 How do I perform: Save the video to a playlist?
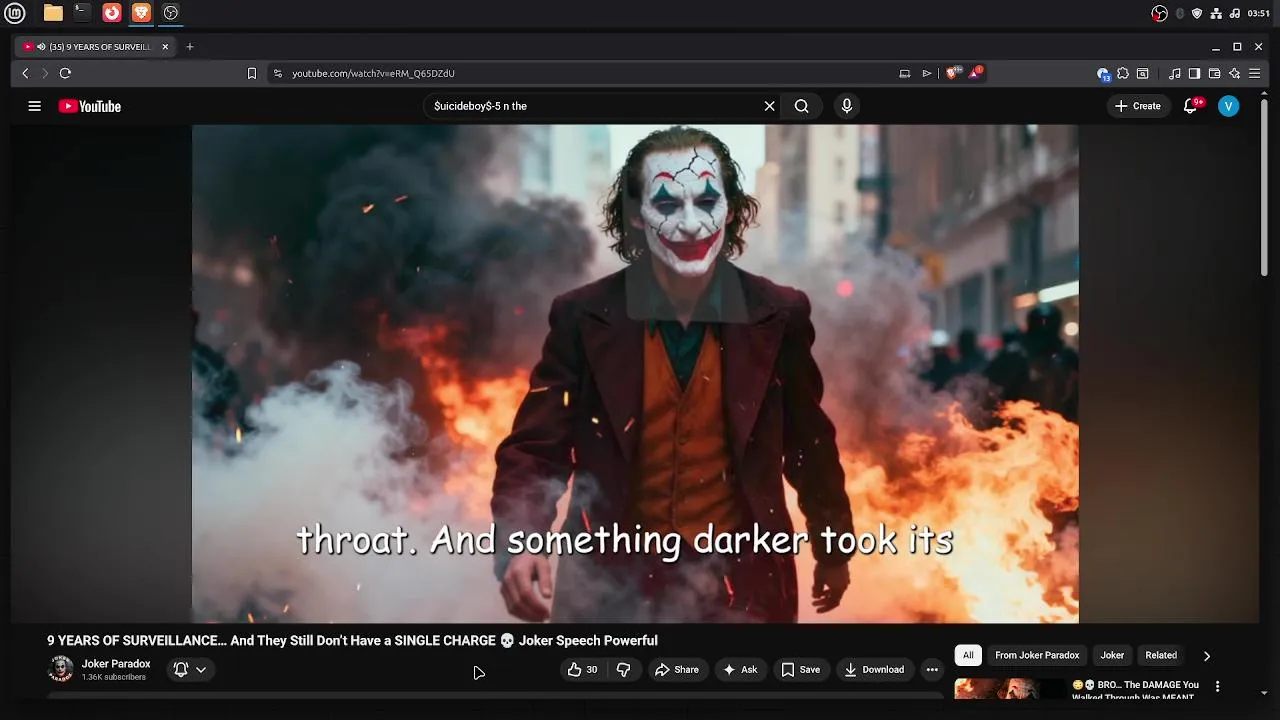801,670
